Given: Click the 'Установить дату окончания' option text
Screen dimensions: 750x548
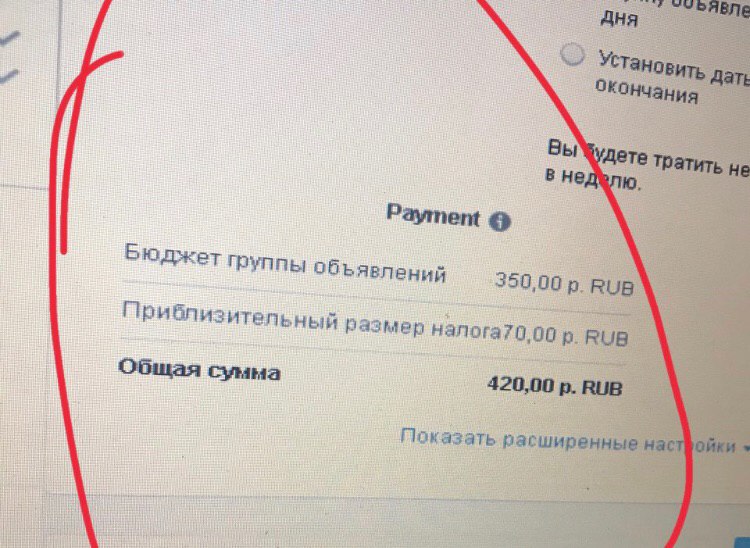Looking at the screenshot, I should [672, 79].
